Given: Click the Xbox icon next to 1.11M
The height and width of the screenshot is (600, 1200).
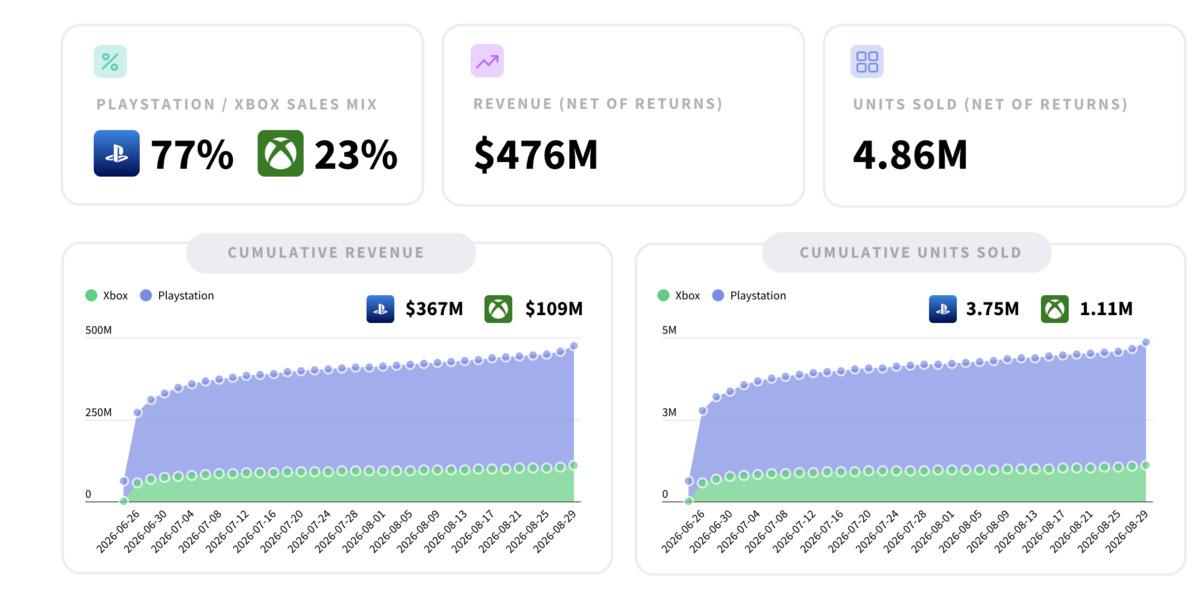Looking at the screenshot, I should (x=1055, y=309).
